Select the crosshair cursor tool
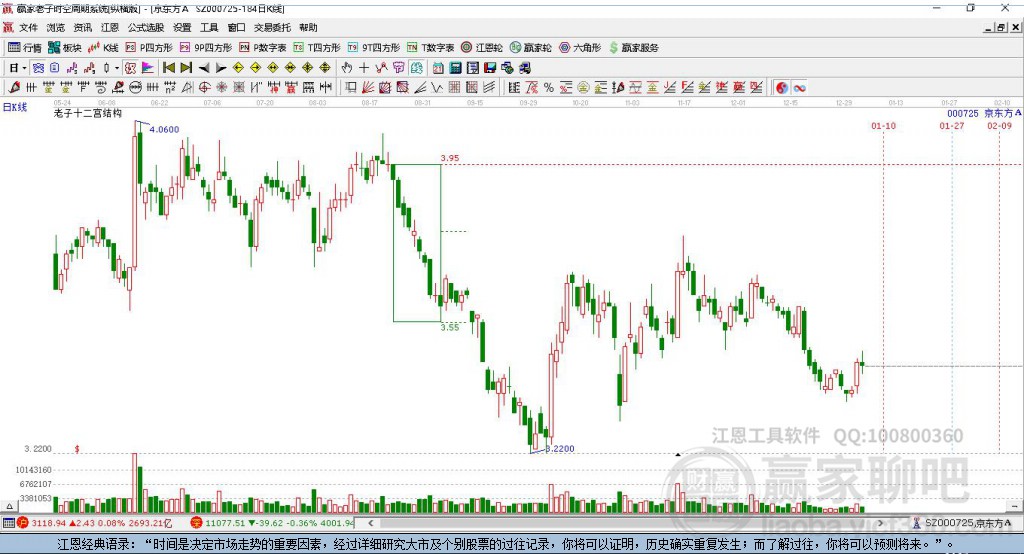 coord(364,68)
